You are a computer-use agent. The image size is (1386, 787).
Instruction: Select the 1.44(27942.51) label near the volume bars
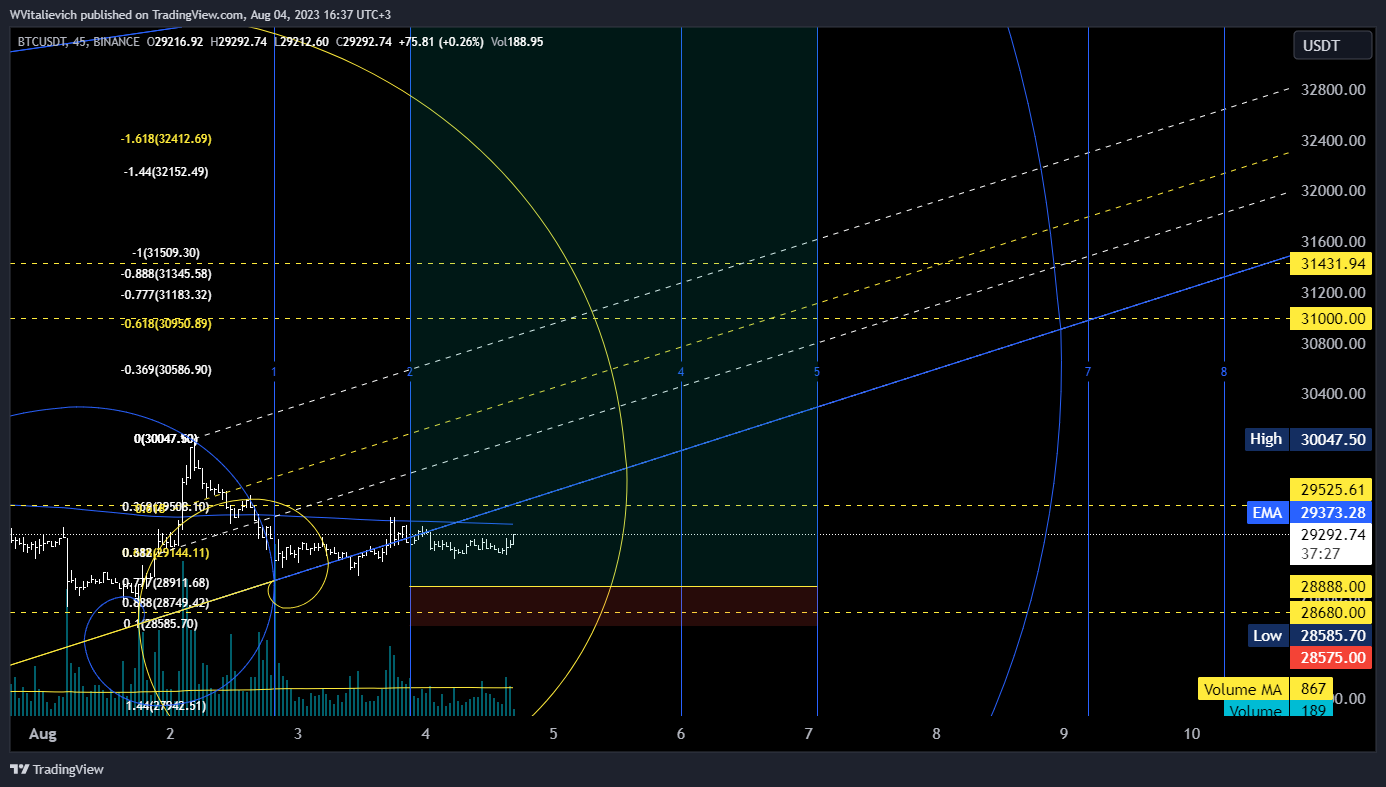coord(166,706)
